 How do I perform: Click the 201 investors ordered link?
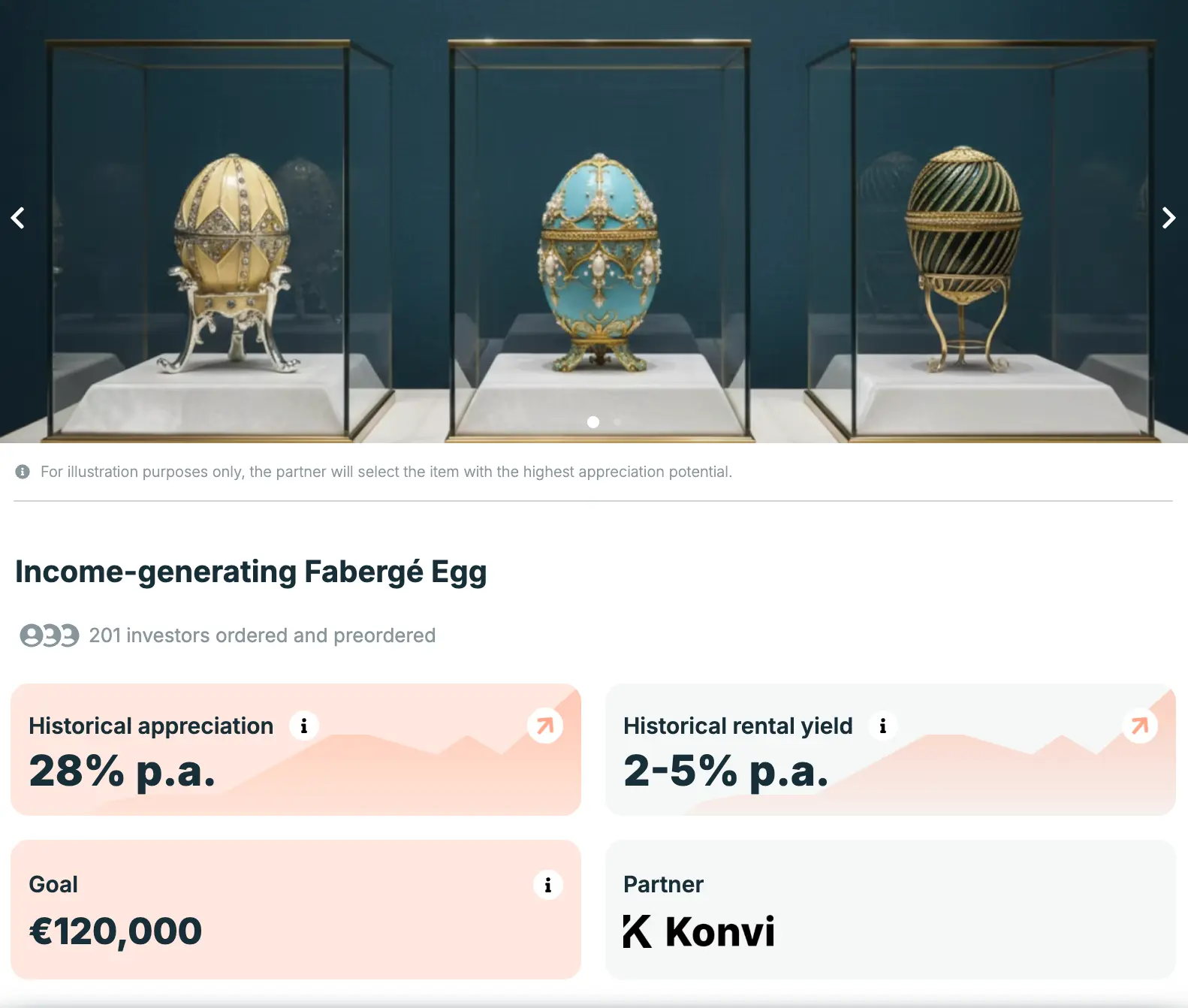coord(261,635)
